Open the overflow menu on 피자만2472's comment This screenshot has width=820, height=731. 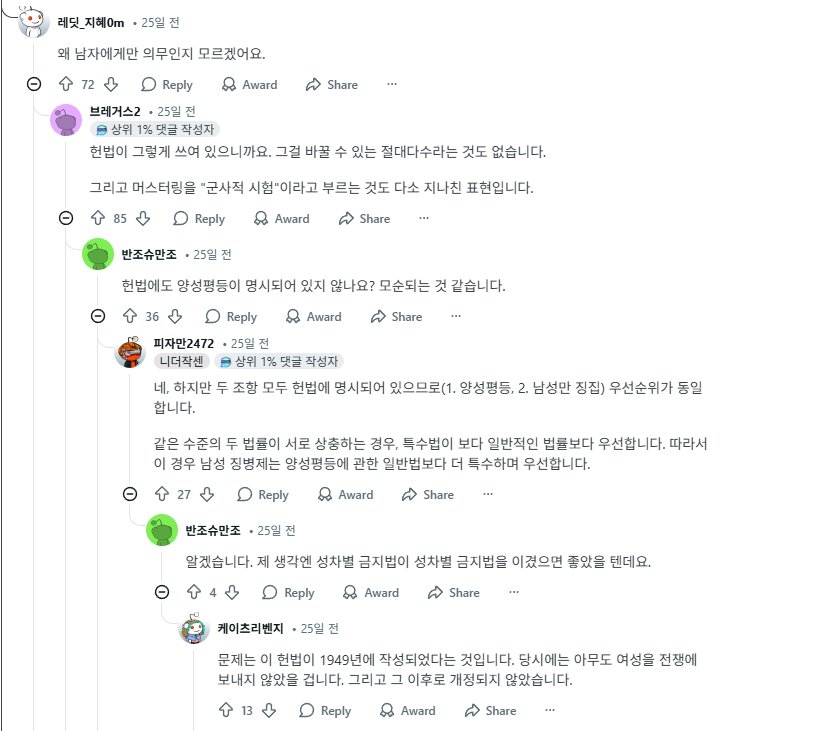pyautogui.click(x=487, y=495)
